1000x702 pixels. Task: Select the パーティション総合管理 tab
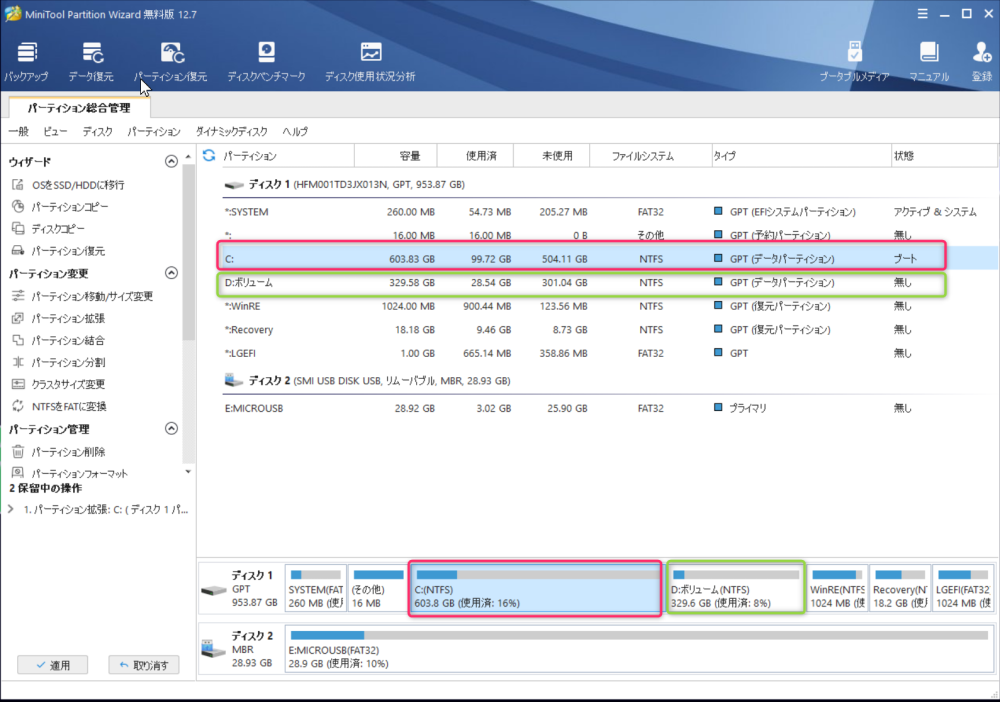[x=79, y=108]
